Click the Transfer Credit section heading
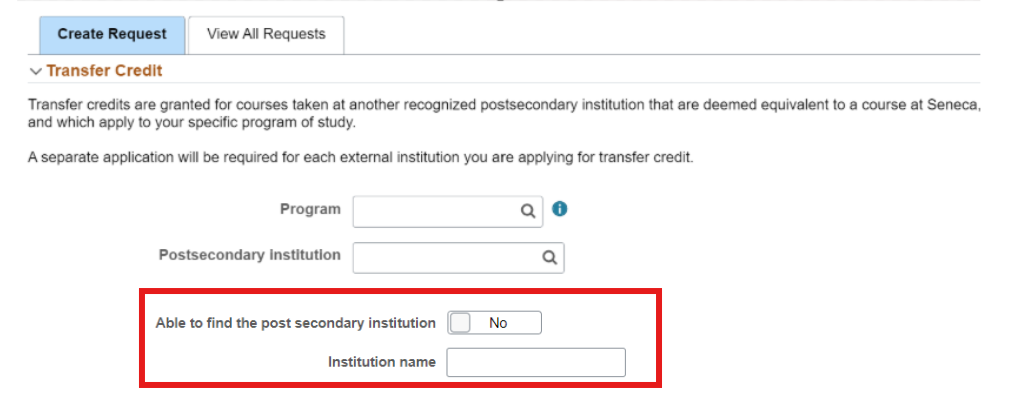Screen dimensions: 1015x414 click(104, 71)
